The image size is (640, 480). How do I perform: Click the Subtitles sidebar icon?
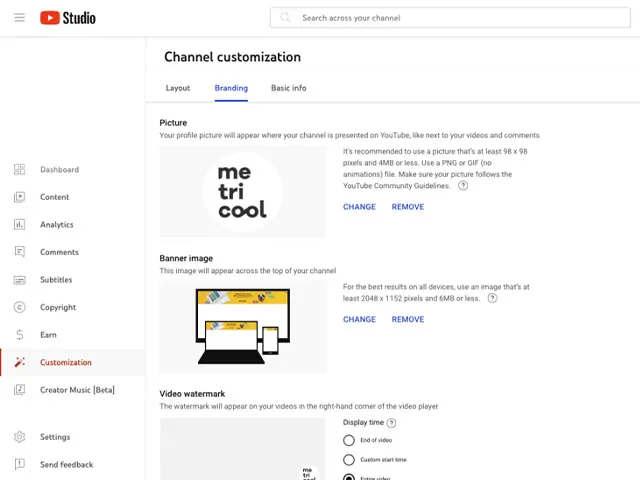pos(19,280)
